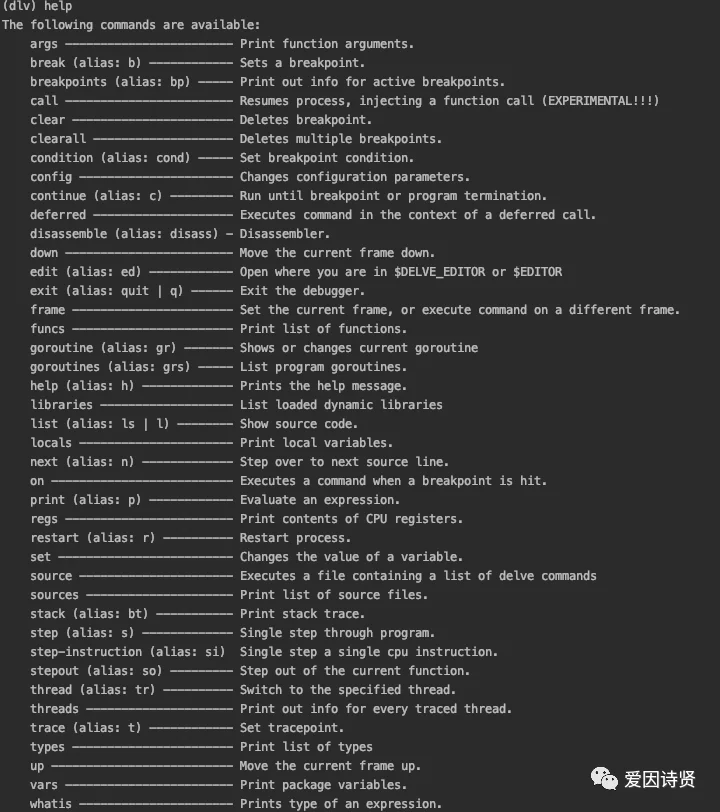Select the 'goroutines (alias: grs)' command
Screen dimensions: 720x812
(x=110, y=367)
